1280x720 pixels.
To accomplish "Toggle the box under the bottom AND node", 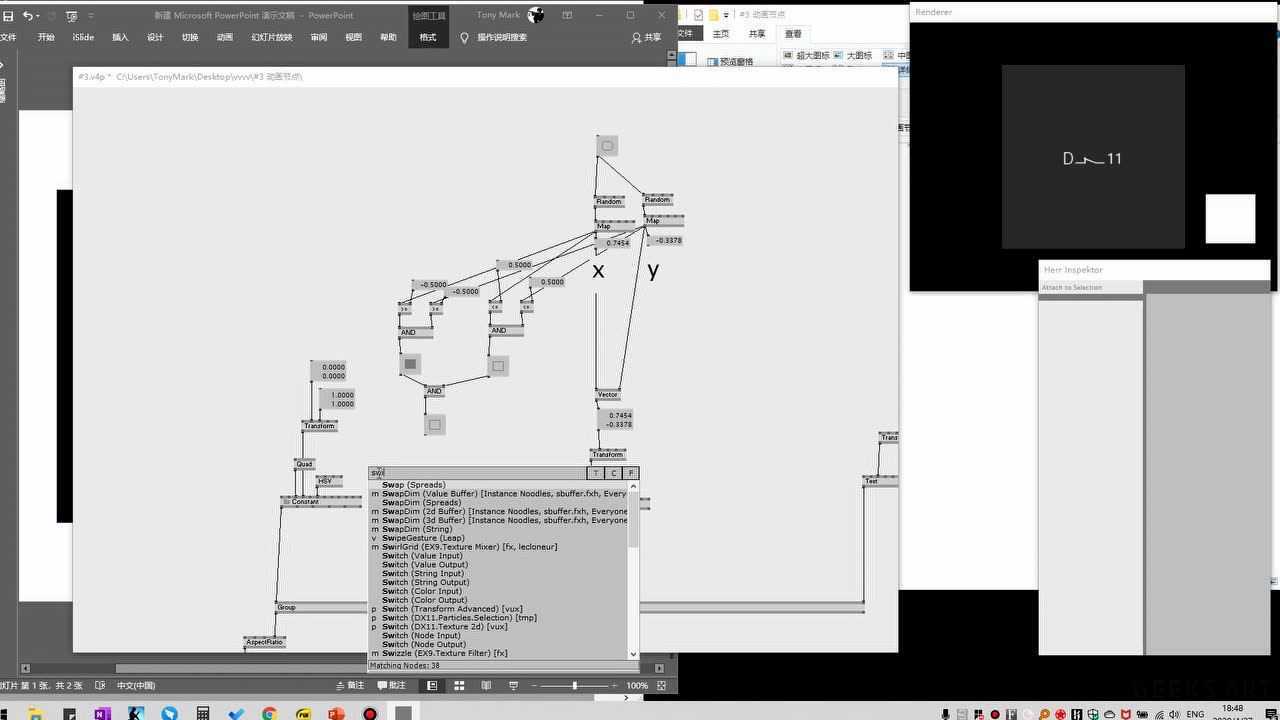I will (x=434, y=425).
